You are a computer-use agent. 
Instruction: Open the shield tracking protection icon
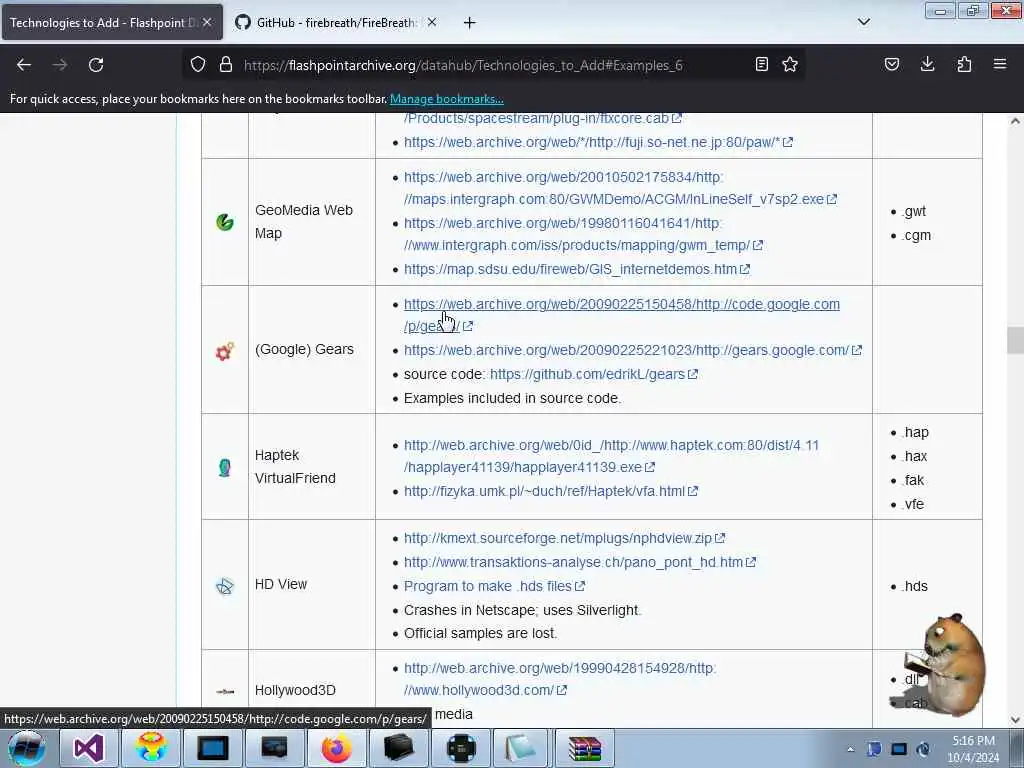click(x=198, y=65)
